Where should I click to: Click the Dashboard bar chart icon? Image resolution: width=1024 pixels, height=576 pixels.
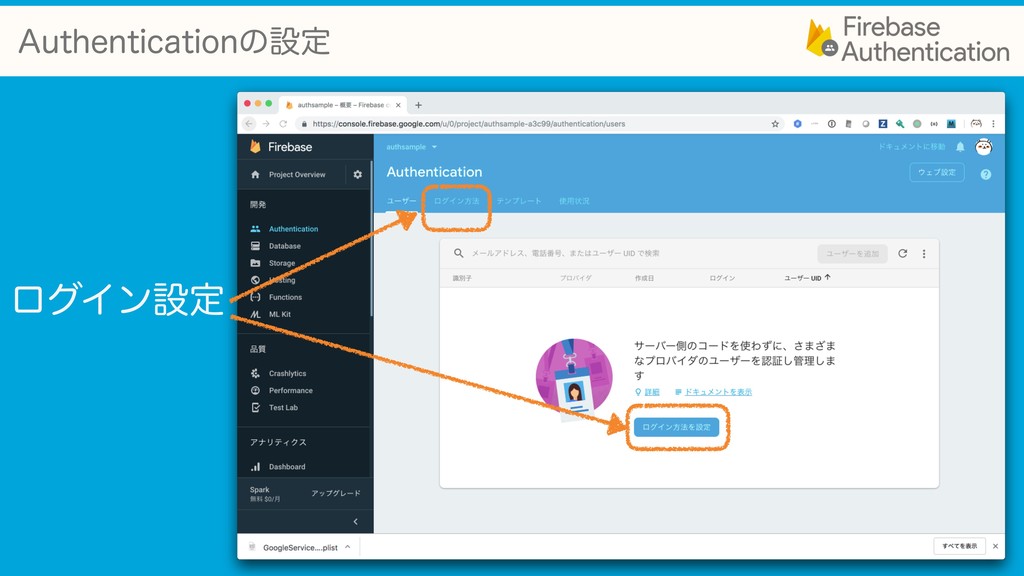tap(255, 467)
